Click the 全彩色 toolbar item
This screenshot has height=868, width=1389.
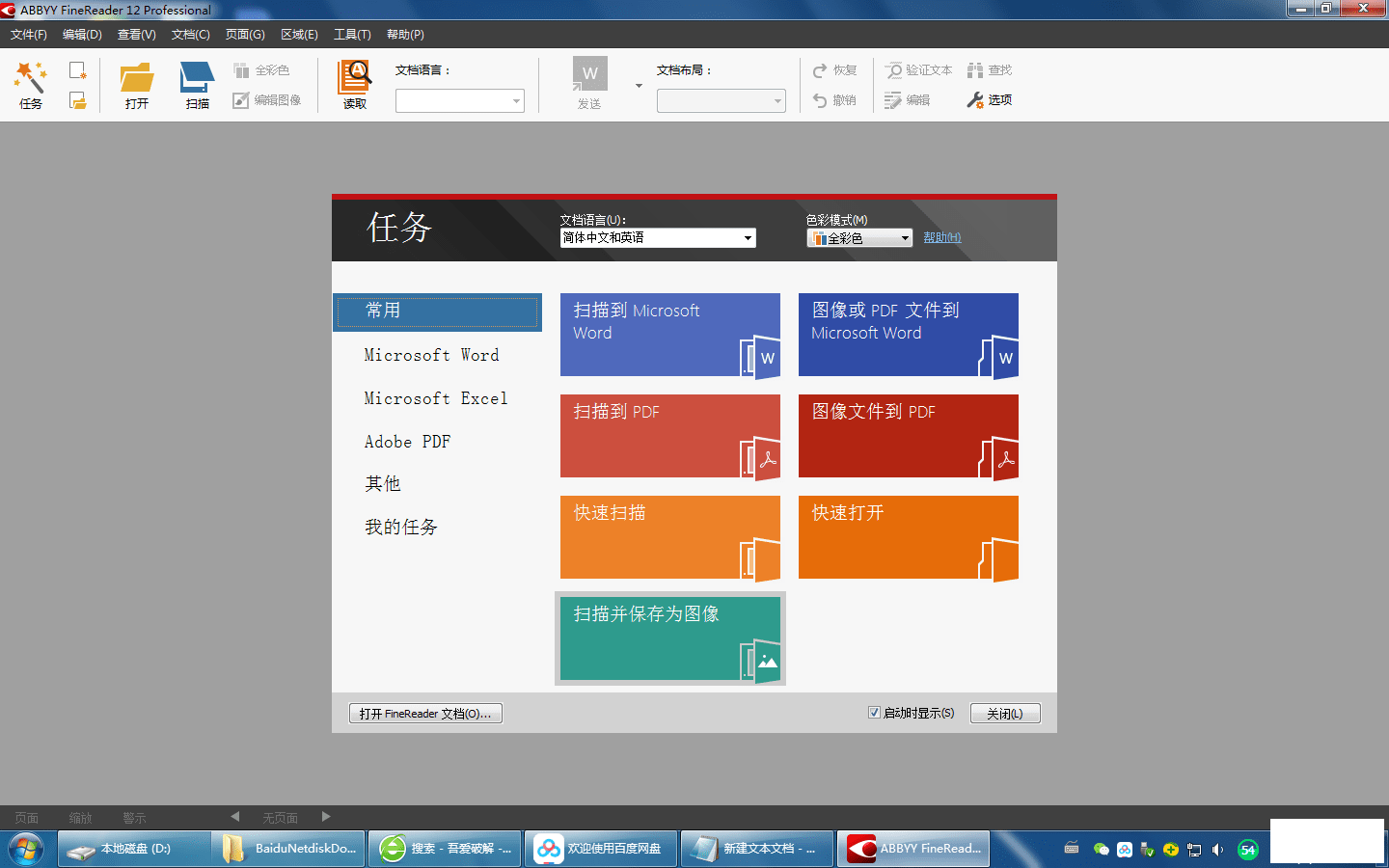tap(261, 70)
